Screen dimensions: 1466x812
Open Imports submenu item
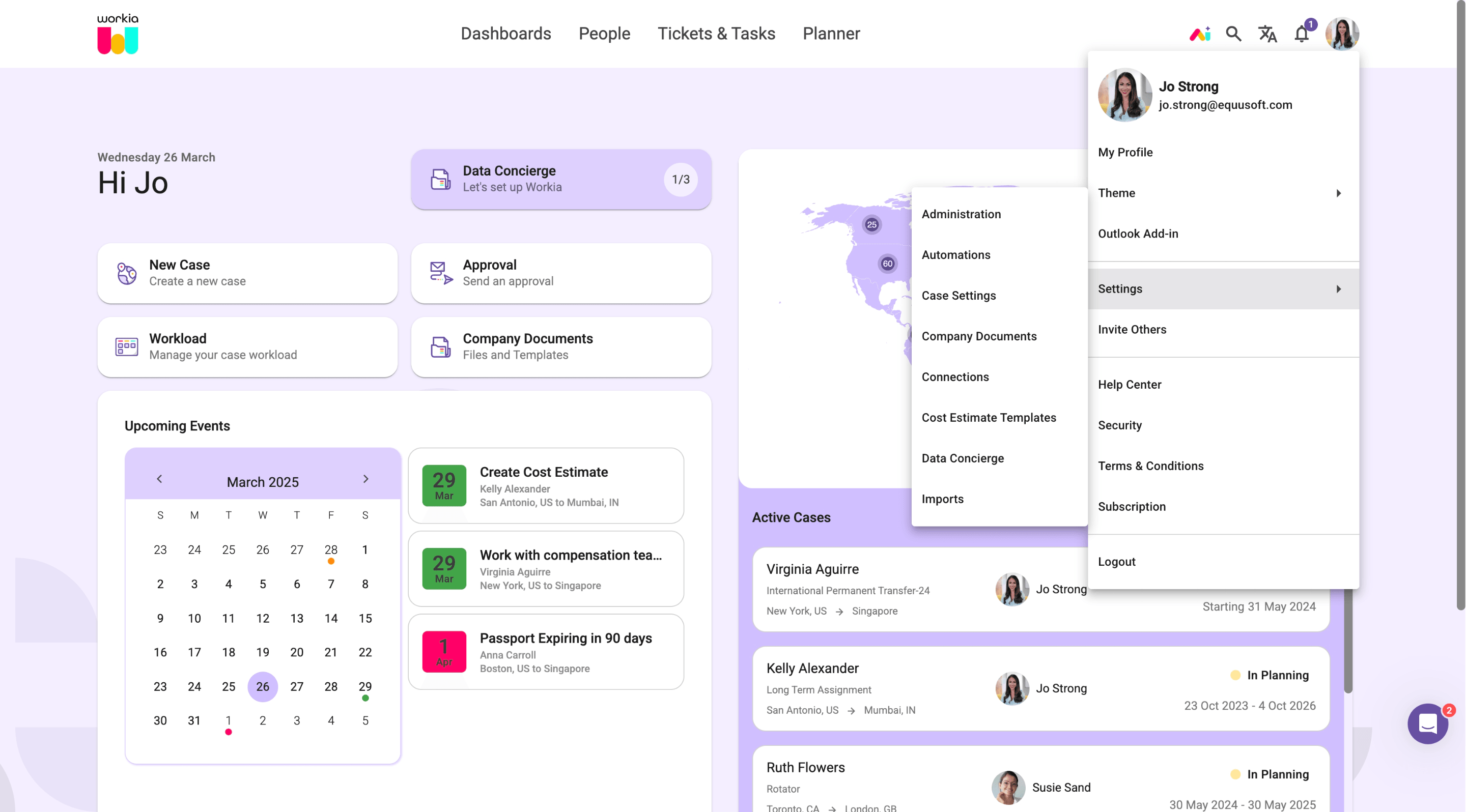point(999,499)
